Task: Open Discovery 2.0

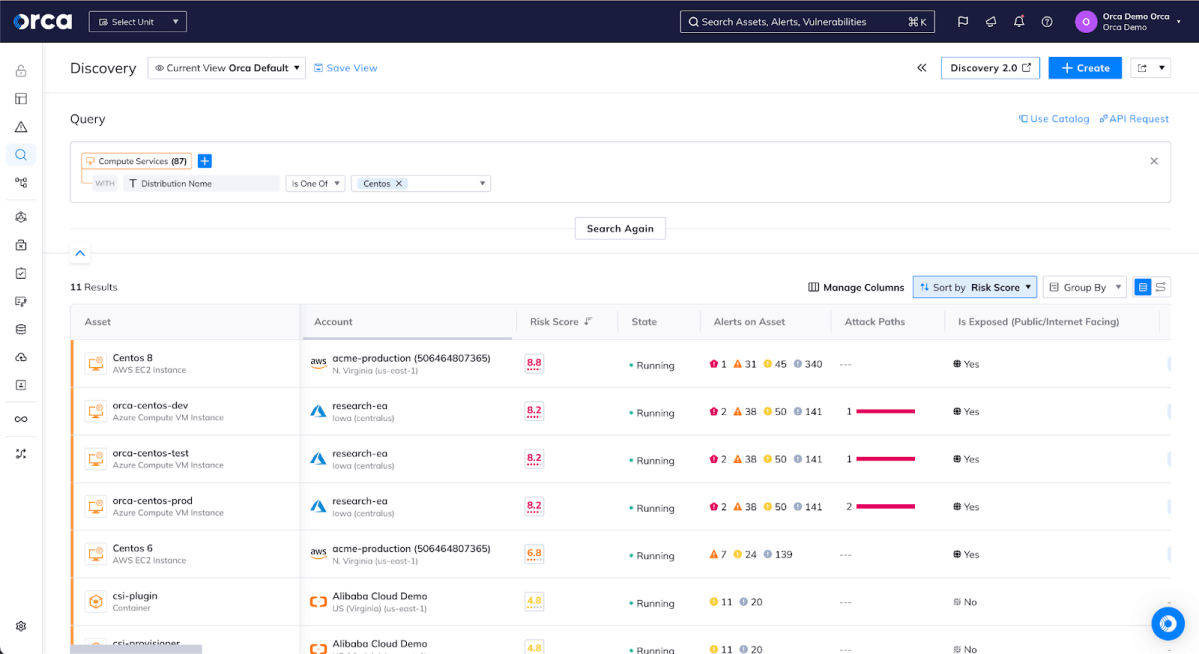Action: (990, 68)
